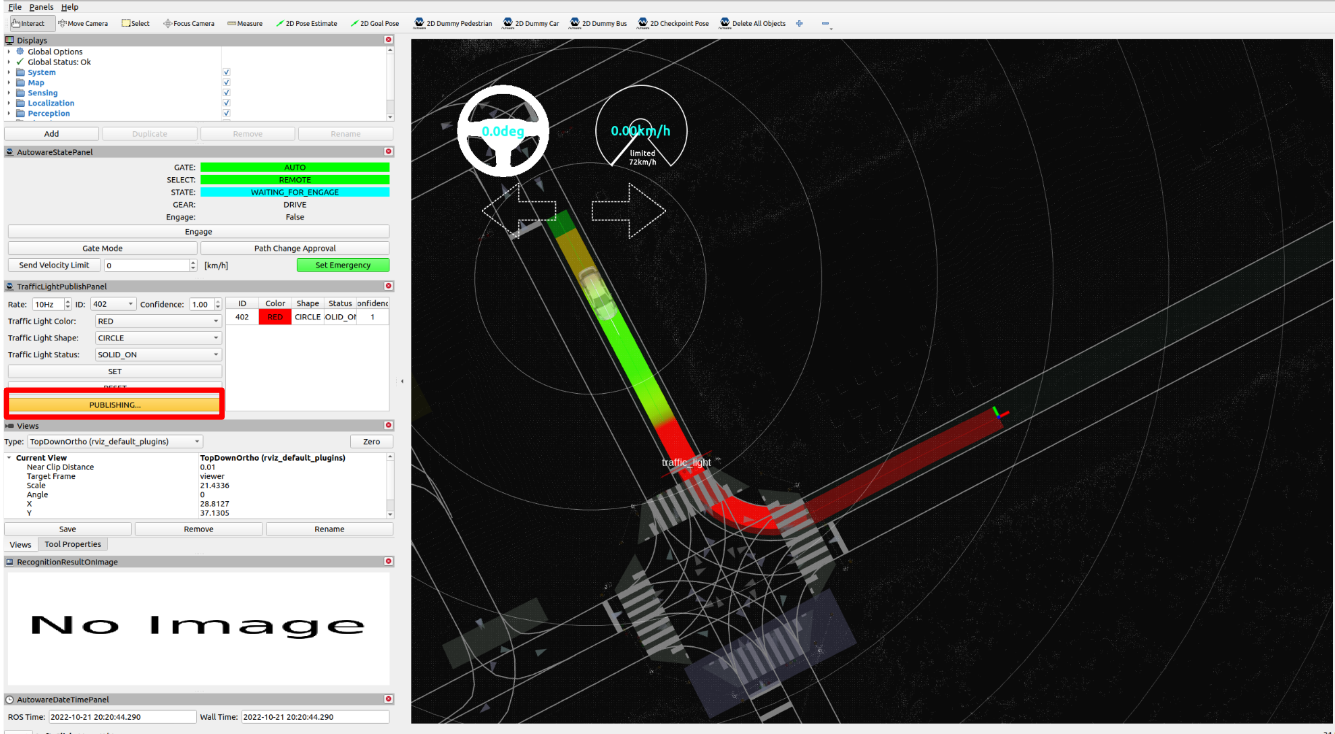Click the Set Emergency button

pyautogui.click(x=343, y=265)
